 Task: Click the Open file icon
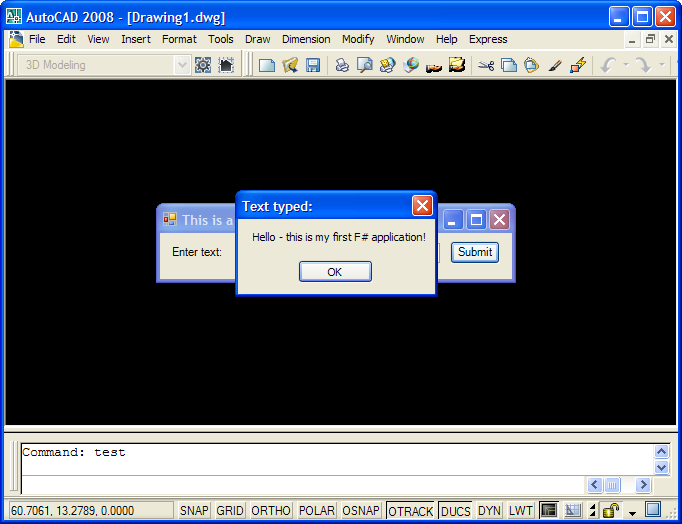pos(290,65)
